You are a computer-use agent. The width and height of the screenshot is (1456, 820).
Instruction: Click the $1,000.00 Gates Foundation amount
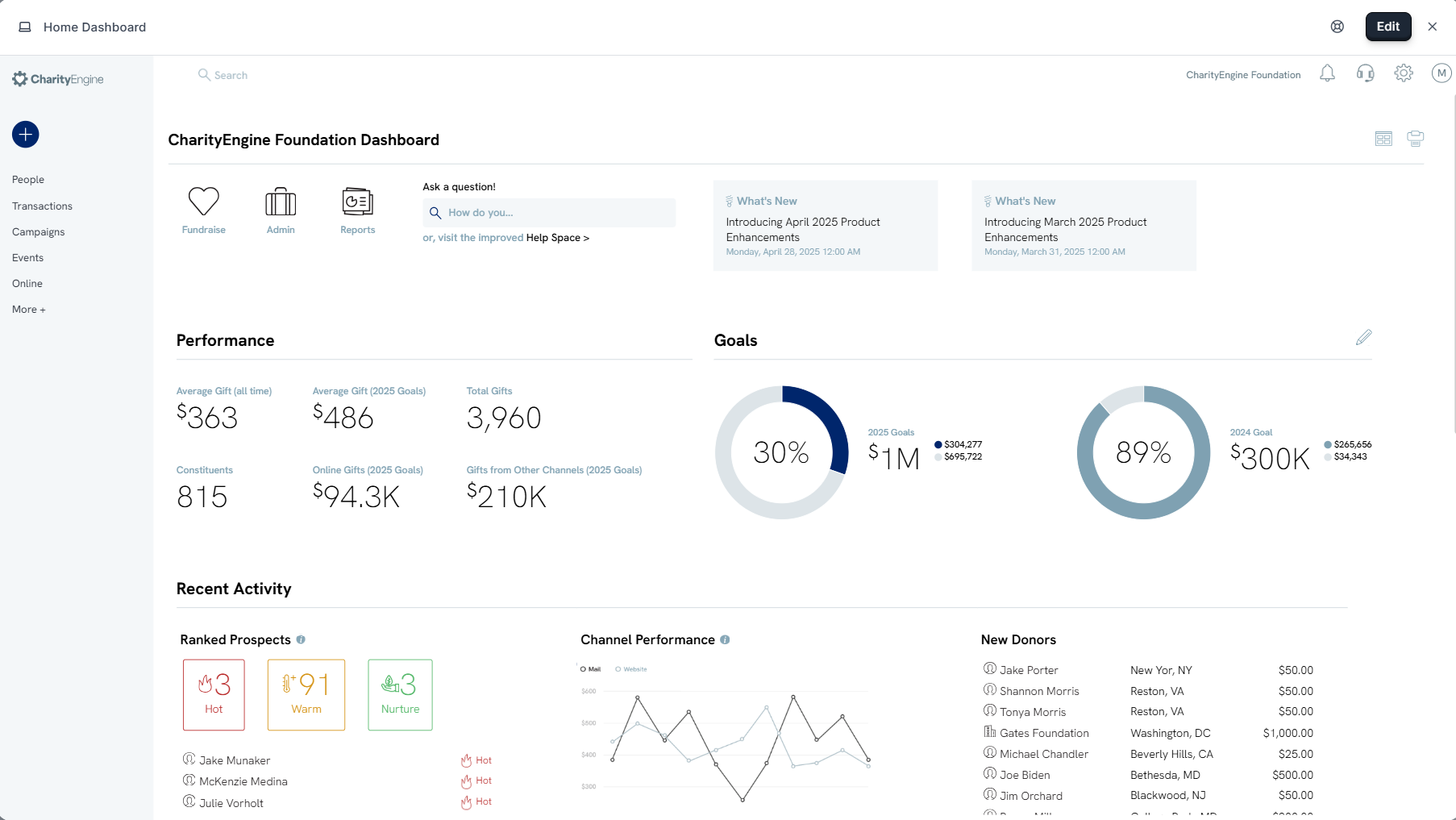point(1288,733)
